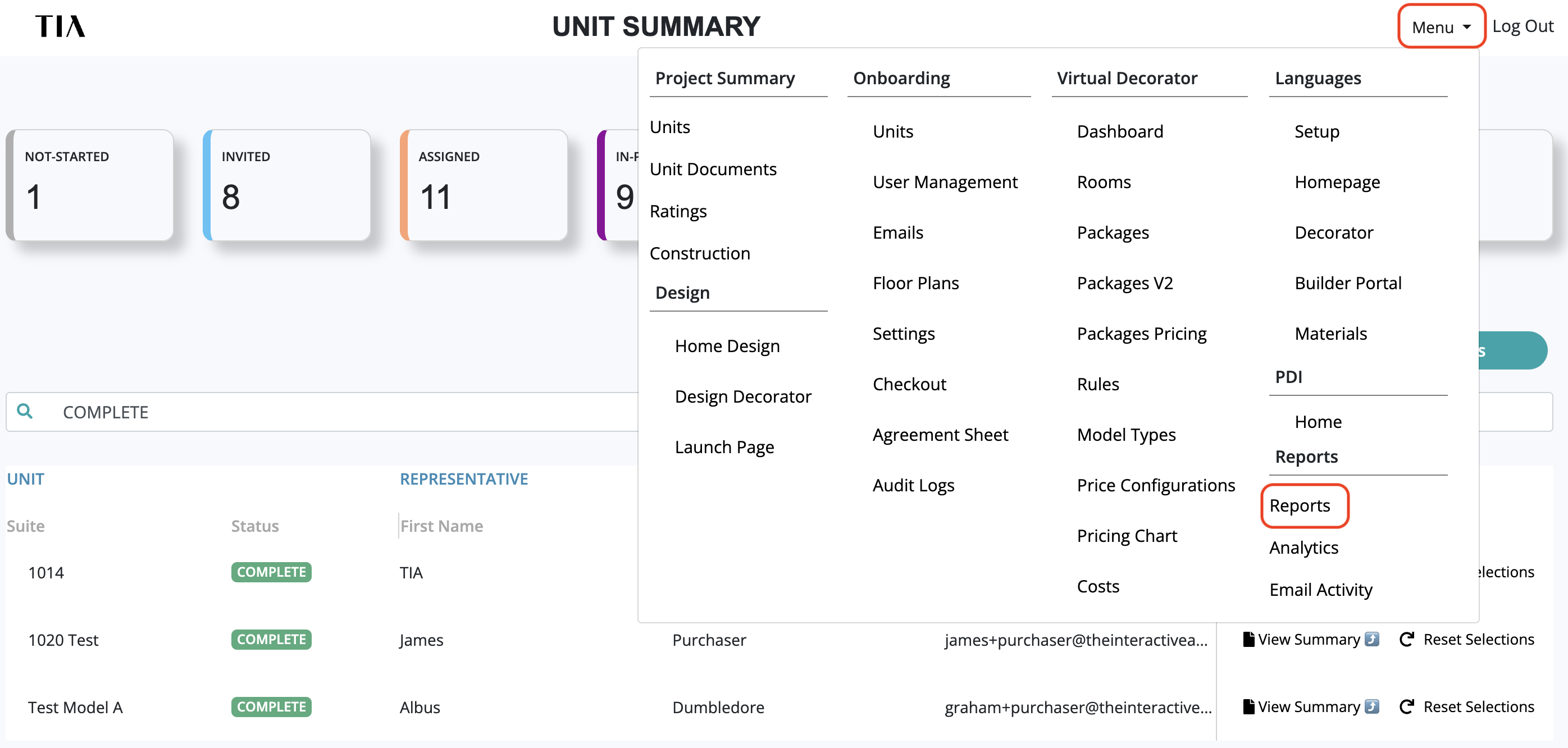
Task: Open Virtual Decorator Dashboard
Action: 1119,131
